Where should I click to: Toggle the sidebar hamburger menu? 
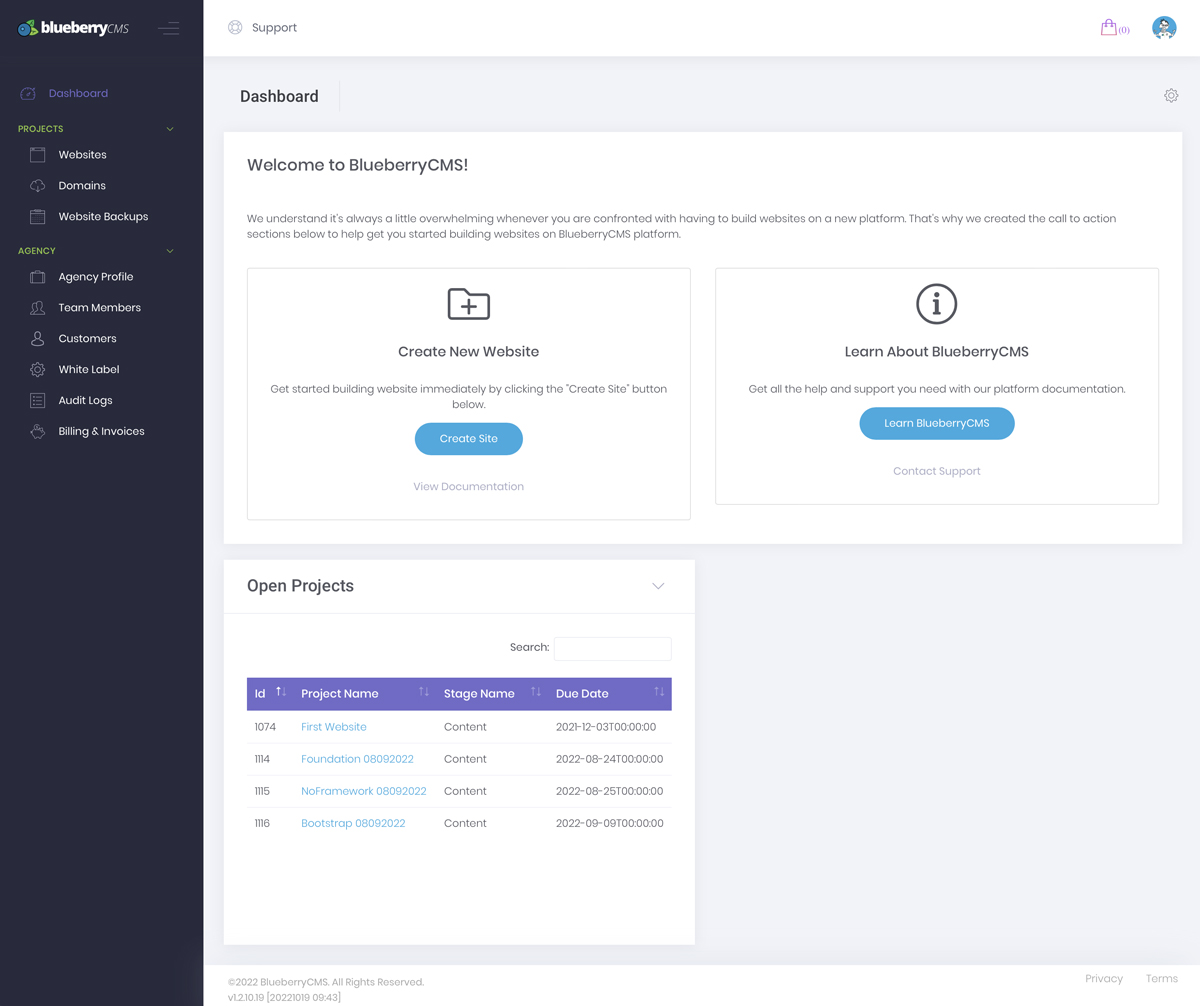[x=169, y=28]
